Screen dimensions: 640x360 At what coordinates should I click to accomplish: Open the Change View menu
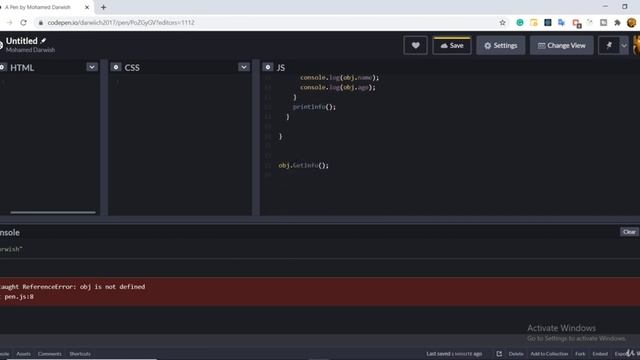[562, 45]
